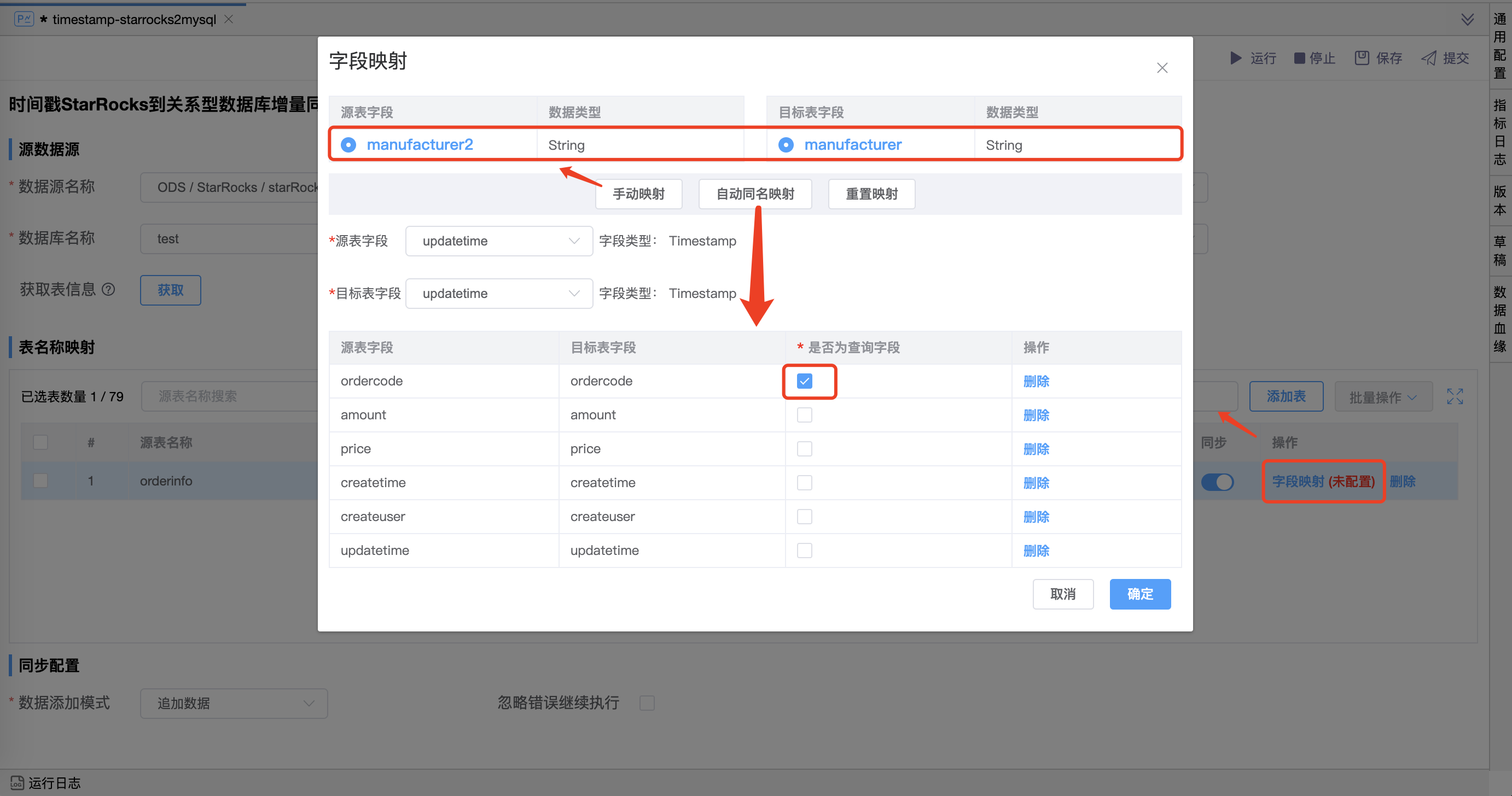Open the 指标日志 side panel tab

tap(1499, 132)
